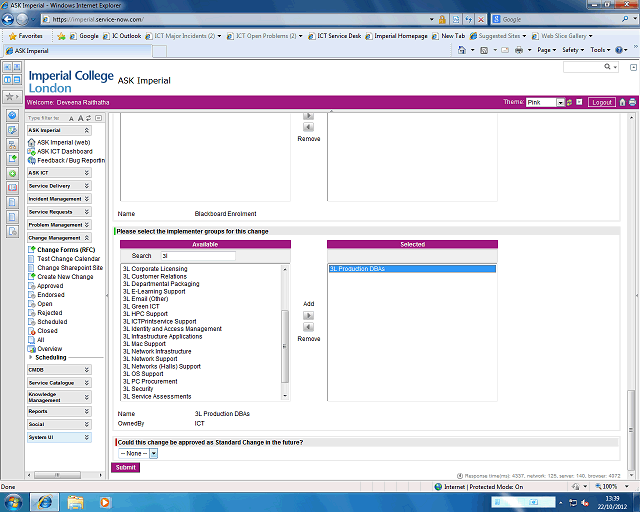Click the print icon in the pink banner
This screenshot has height=512, width=640.
[x=632, y=102]
